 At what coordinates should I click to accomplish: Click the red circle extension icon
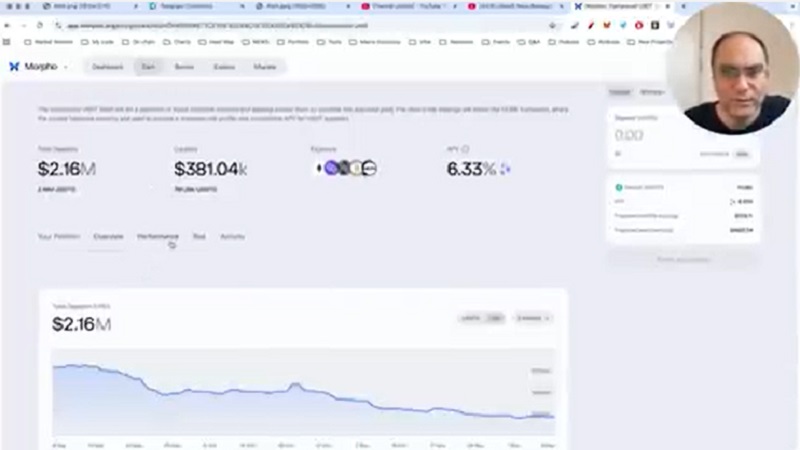click(639, 25)
